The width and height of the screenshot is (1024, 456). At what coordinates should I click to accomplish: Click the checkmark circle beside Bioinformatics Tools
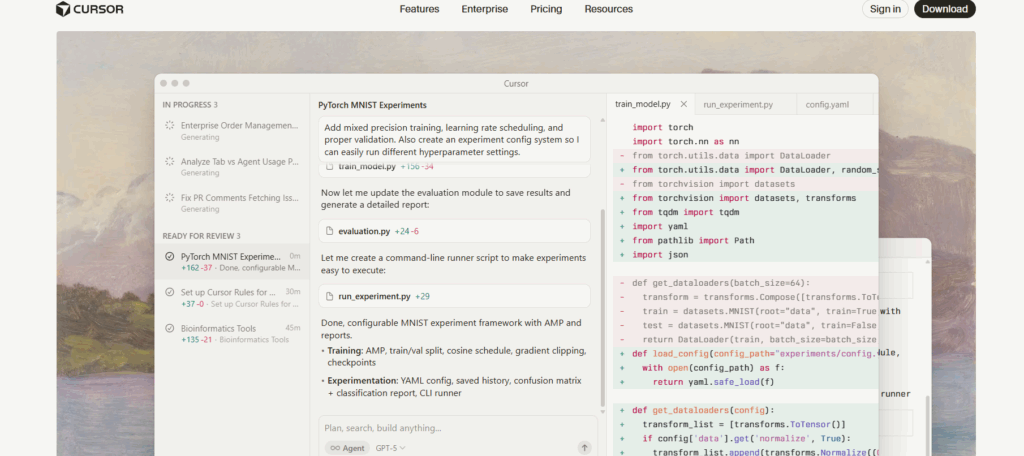[170, 328]
